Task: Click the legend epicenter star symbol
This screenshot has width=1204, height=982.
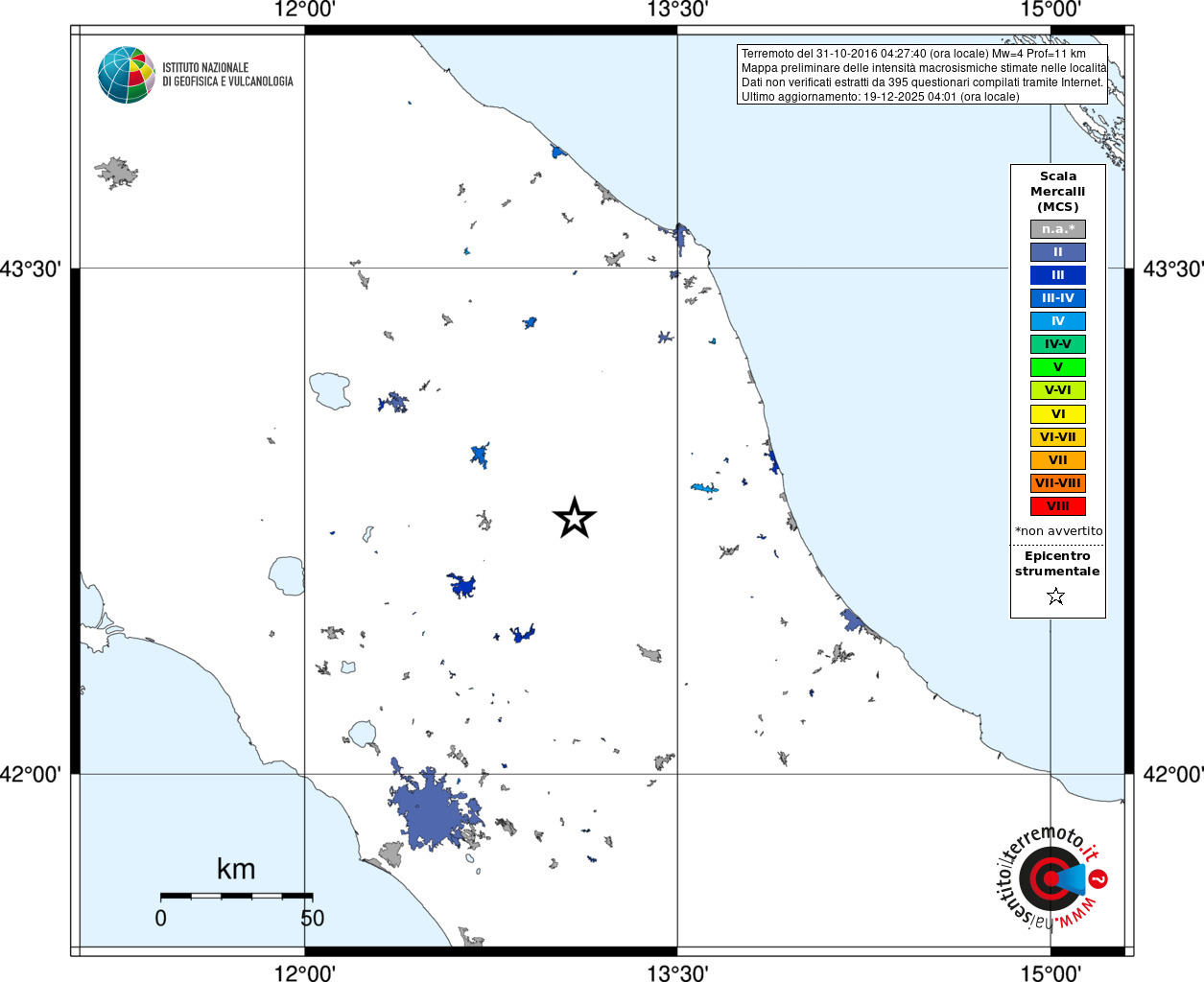Action: tap(1056, 596)
